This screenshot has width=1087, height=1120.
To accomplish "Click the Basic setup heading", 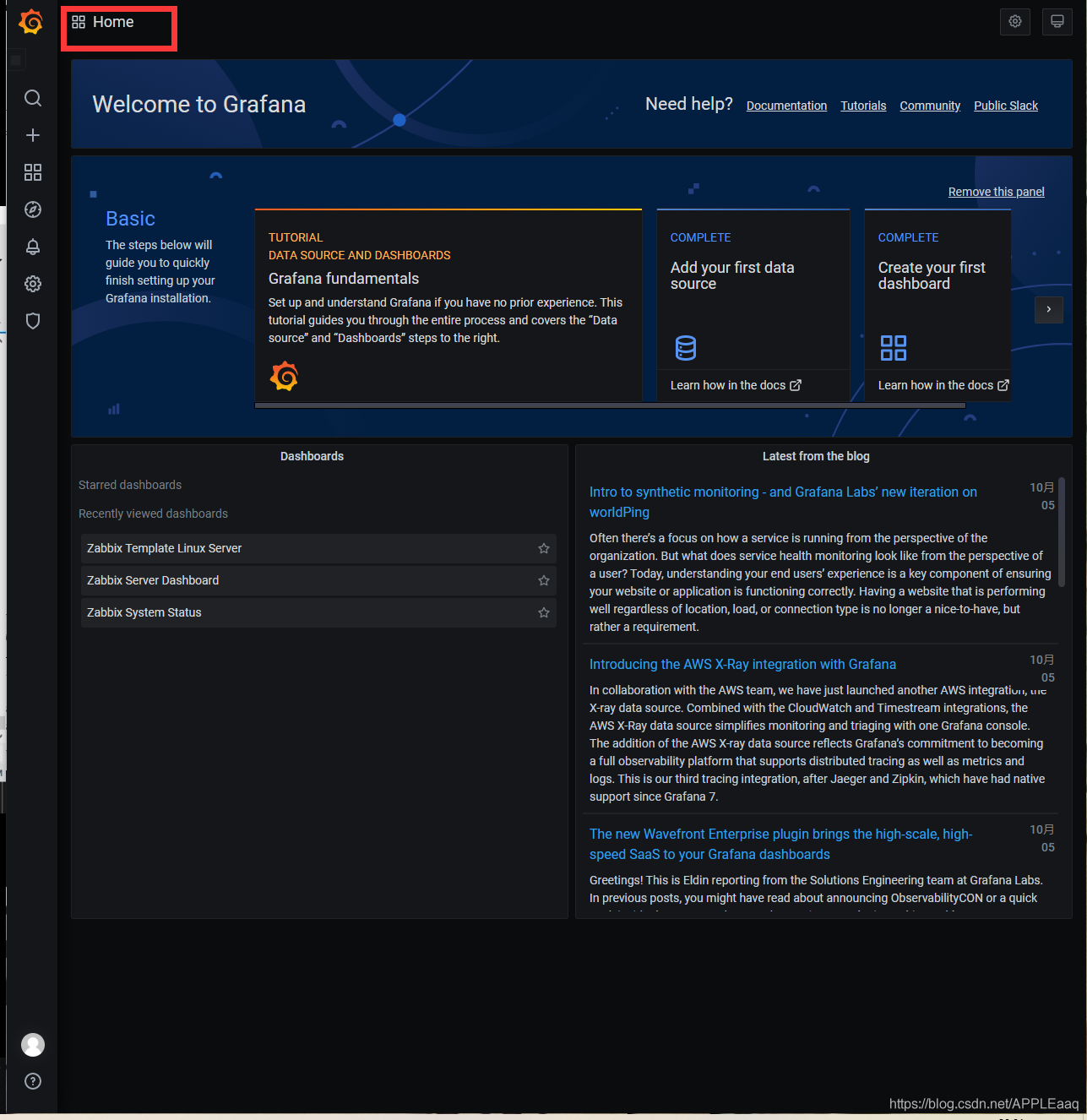I will point(130,219).
